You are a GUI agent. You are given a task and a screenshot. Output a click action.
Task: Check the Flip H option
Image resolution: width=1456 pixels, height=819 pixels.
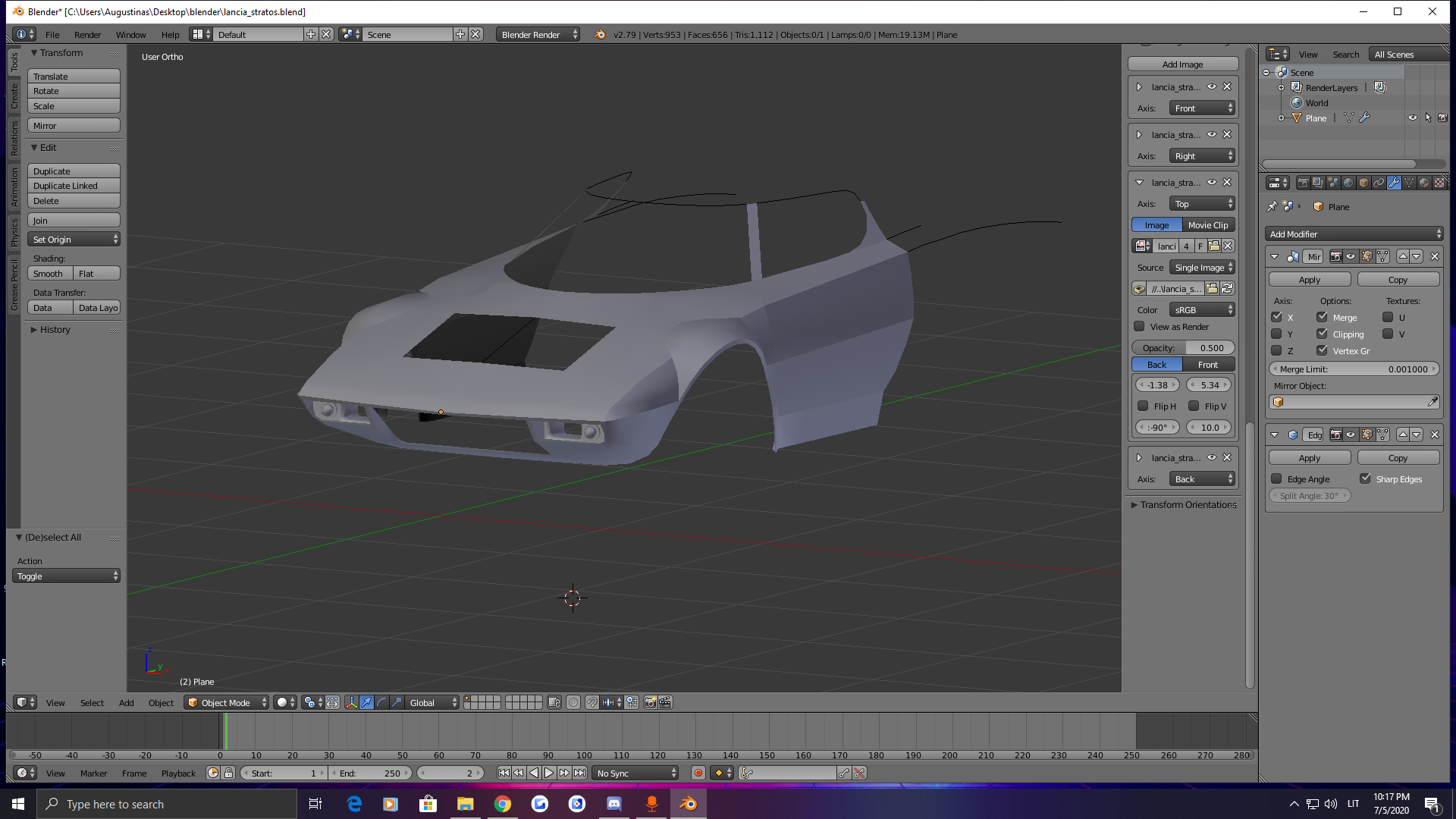click(1143, 406)
